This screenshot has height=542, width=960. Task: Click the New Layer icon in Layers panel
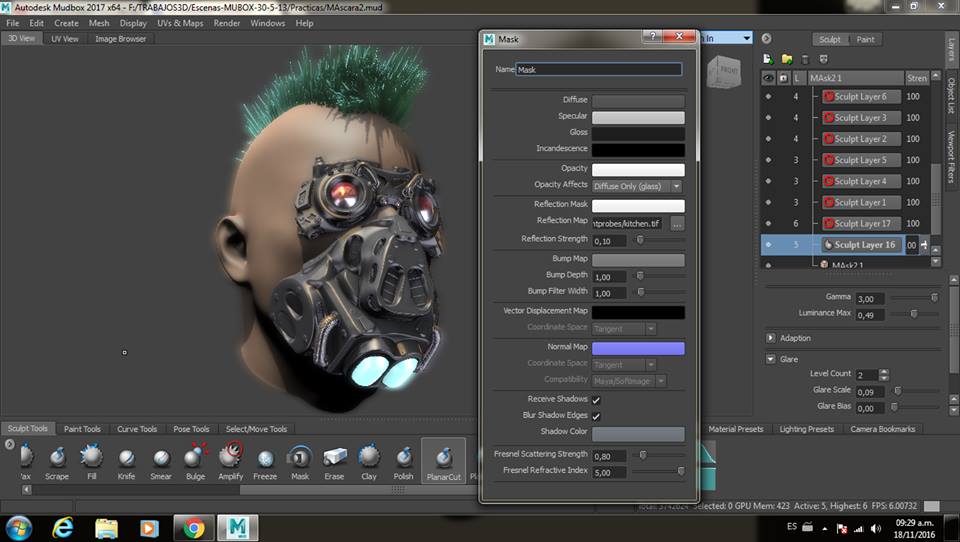click(x=768, y=59)
